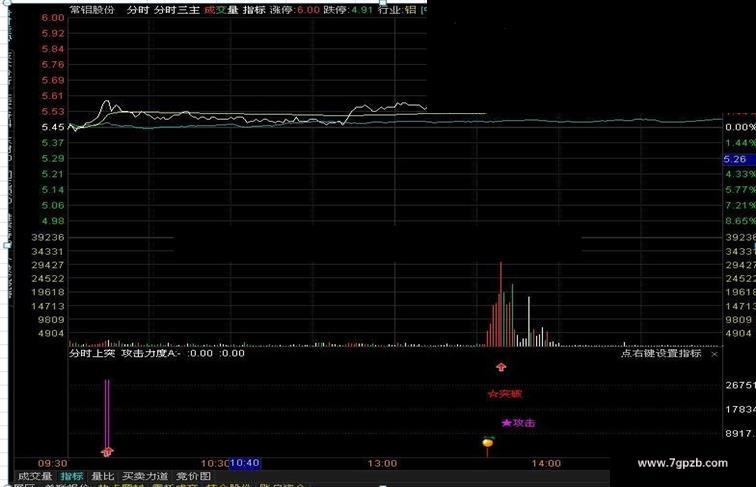
Task: Click the 26751 indicator scale value
Action: pyautogui.click(x=741, y=385)
